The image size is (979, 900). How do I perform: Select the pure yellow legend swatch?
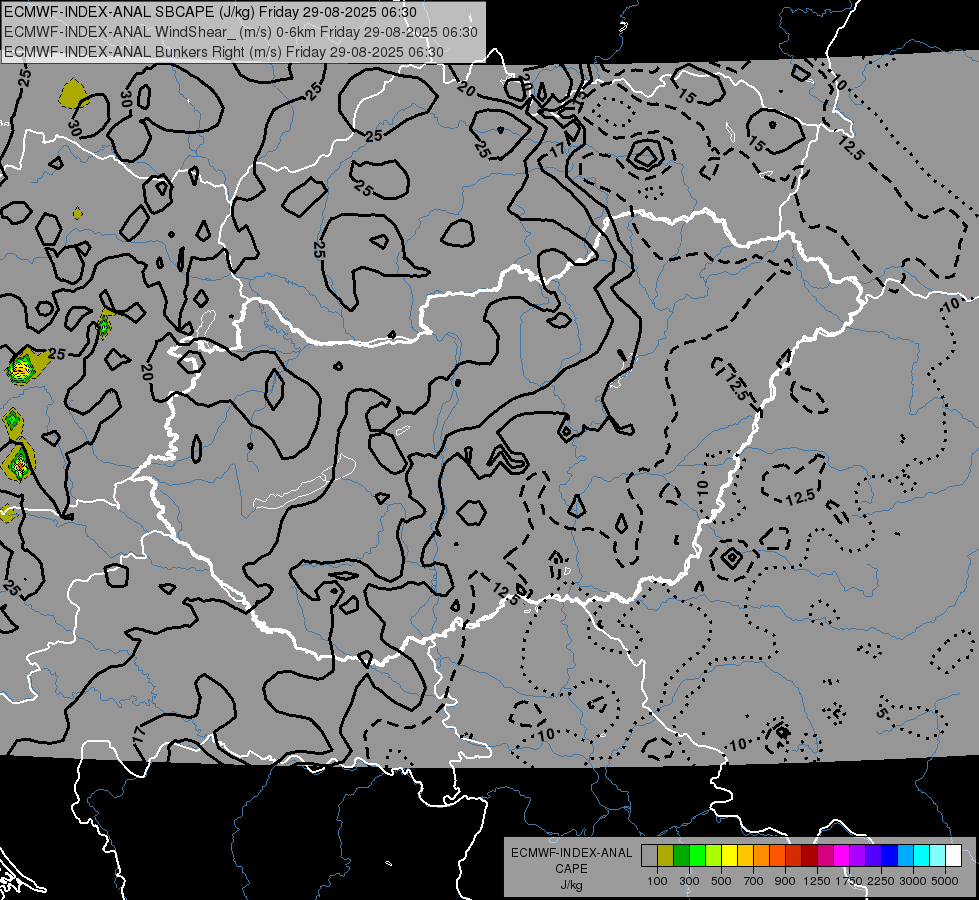(x=730, y=855)
